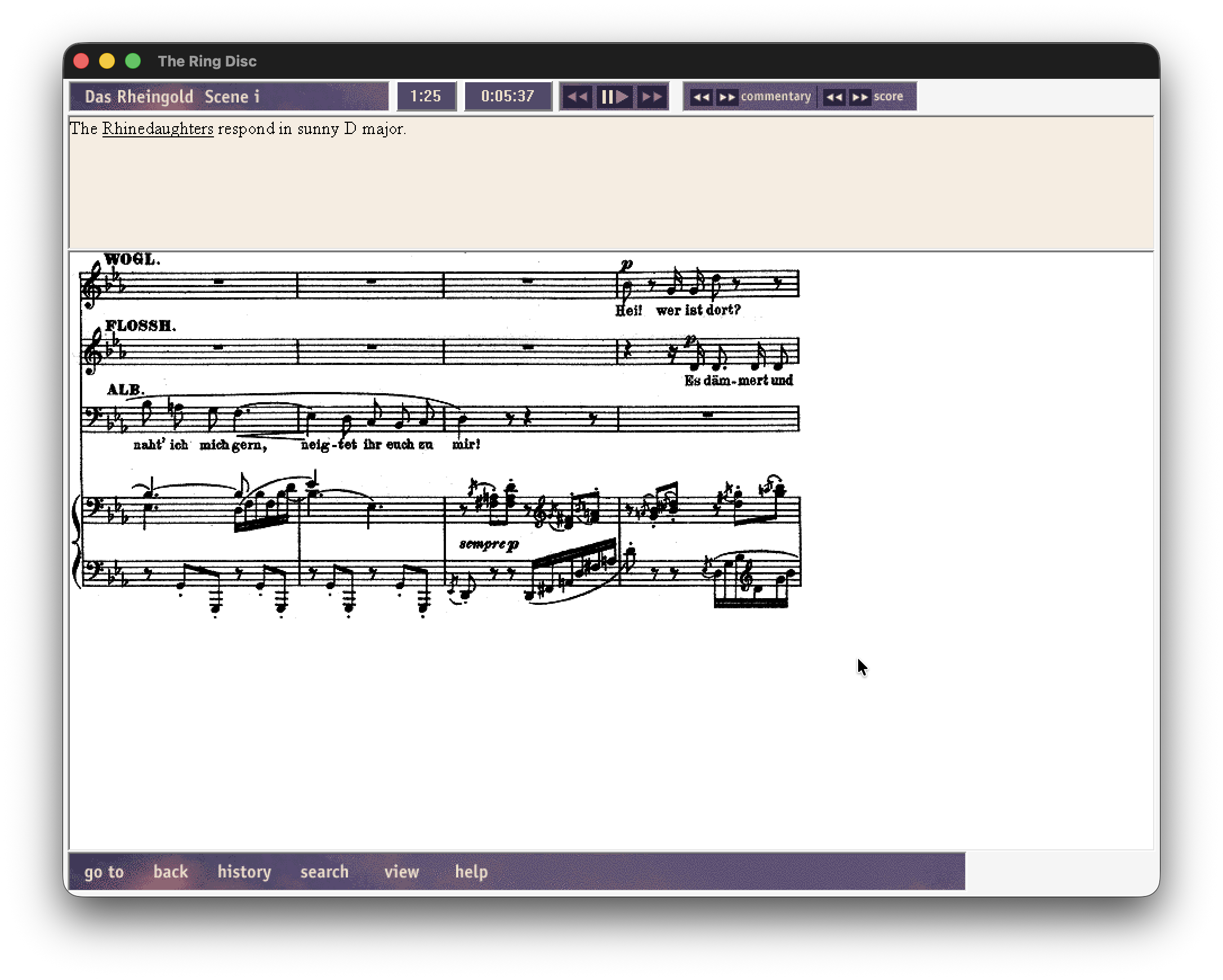Image resolution: width=1223 pixels, height=980 pixels.
Task: Open the go to menu
Action: click(x=104, y=872)
